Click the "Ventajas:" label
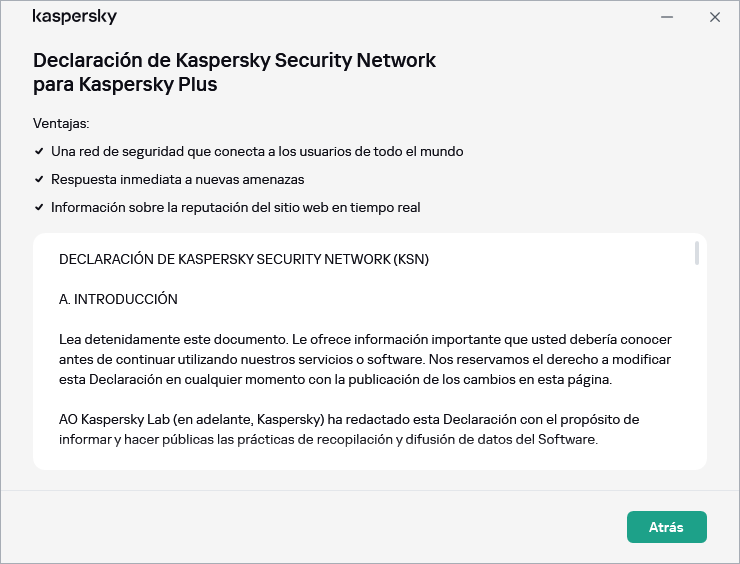This screenshot has width=740, height=564. click(x=61, y=124)
